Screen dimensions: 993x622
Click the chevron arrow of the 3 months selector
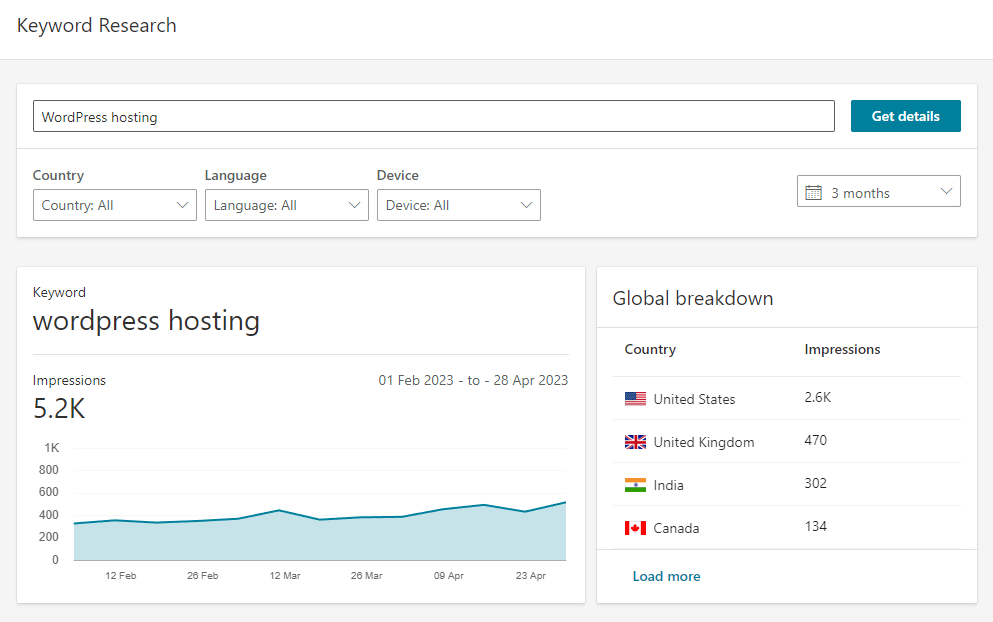(947, 191)
